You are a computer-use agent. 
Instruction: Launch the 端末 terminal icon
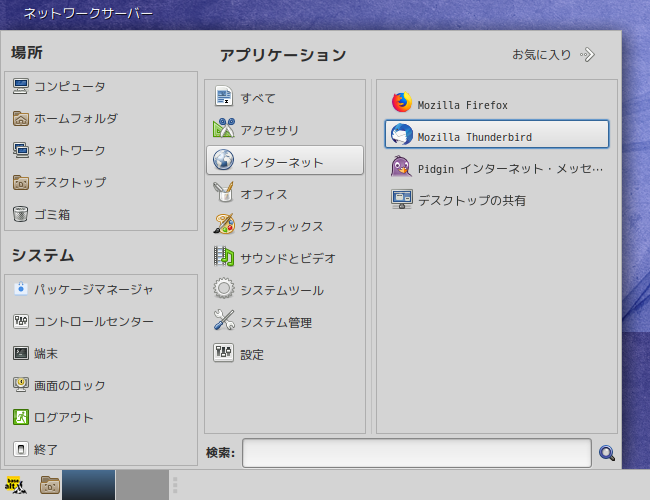click(x=20, y=353)
